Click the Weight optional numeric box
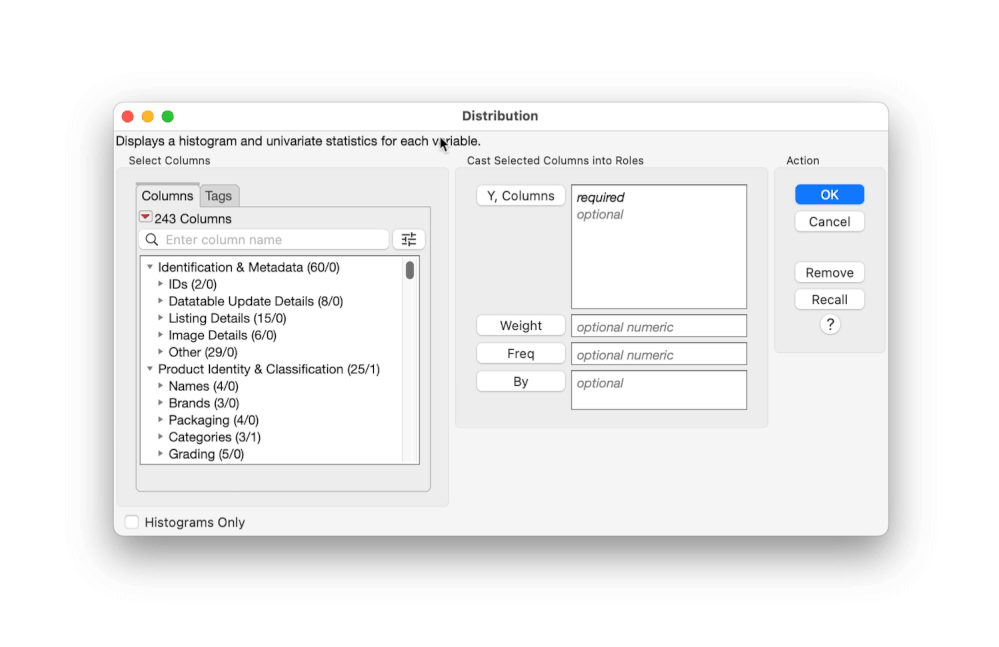999x647 pixels. click(x=659, y=326)
